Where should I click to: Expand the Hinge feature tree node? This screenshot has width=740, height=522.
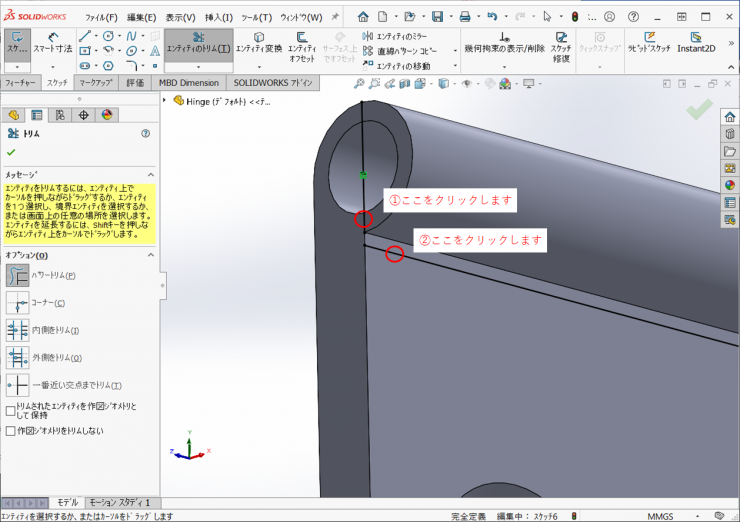click(x=165, y=100)
